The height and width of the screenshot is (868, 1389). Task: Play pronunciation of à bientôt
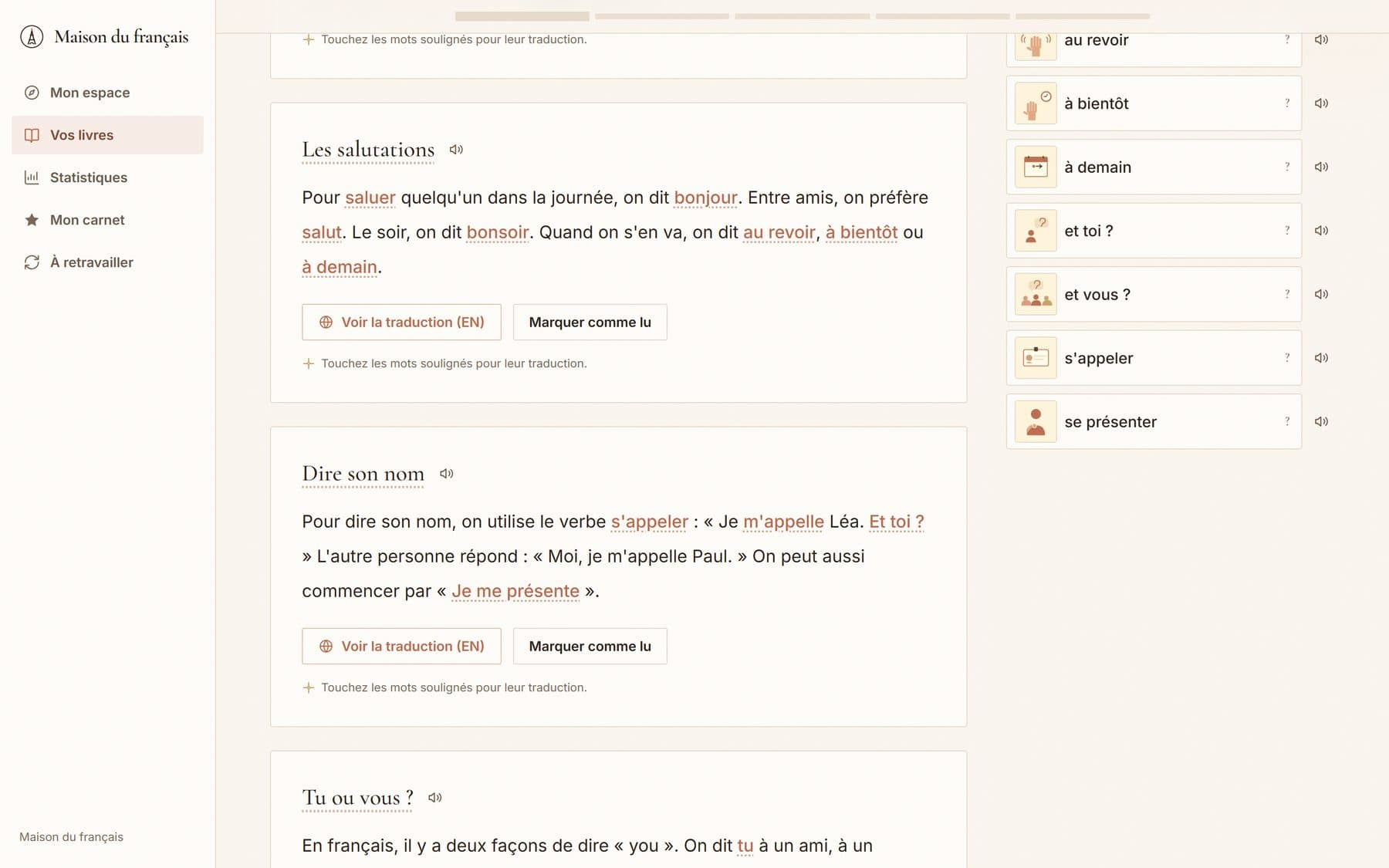[1321, 103]
